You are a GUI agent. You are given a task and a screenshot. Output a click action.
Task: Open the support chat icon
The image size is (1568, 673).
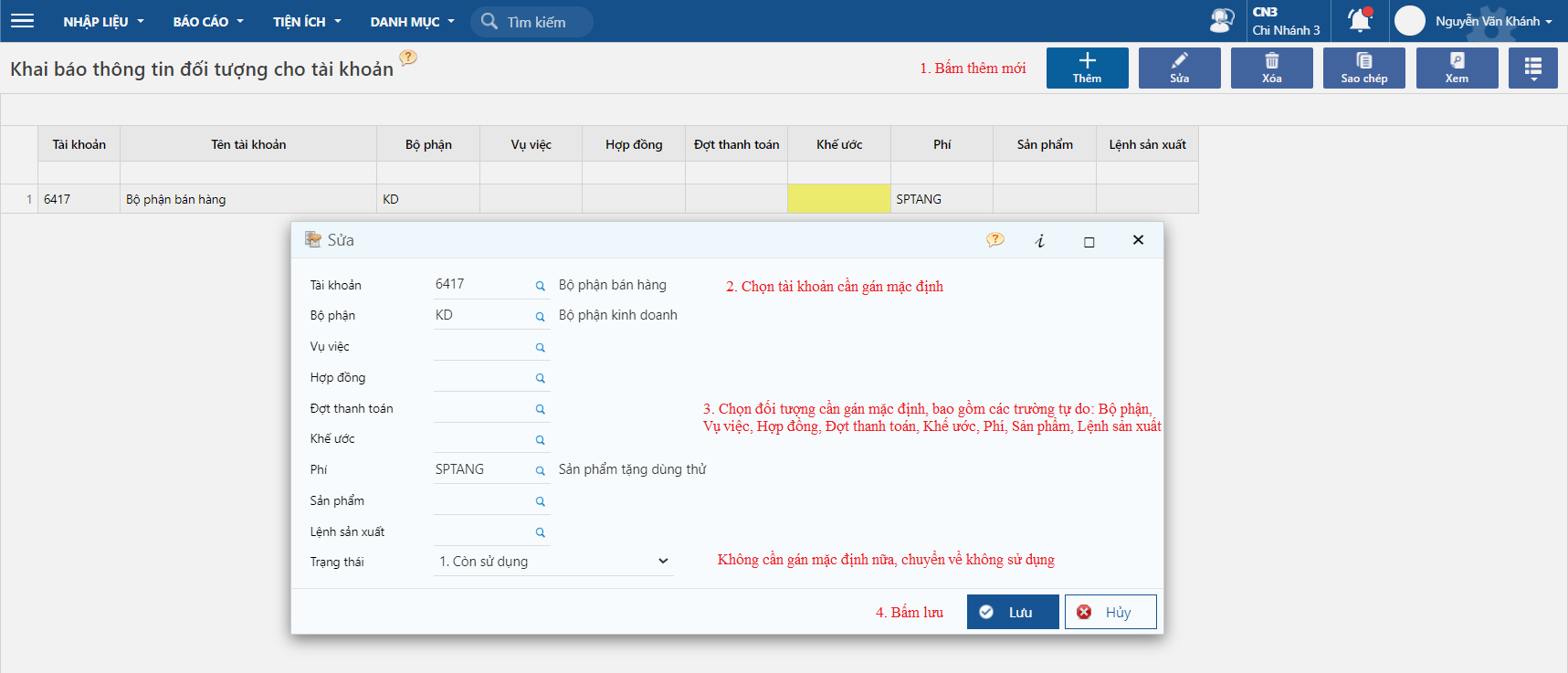coord(1221,20)
